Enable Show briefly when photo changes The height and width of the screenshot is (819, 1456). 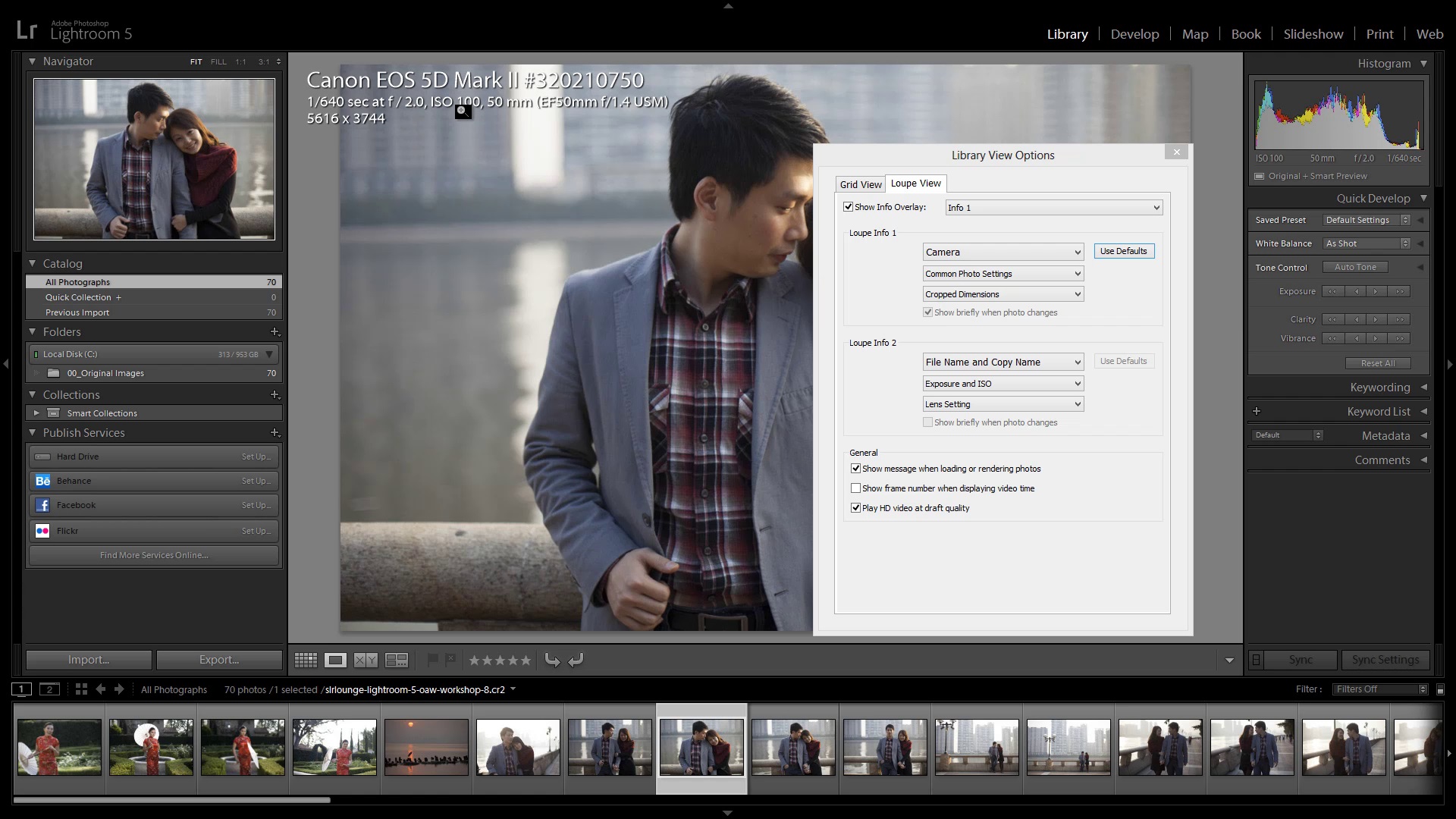pos(927,422)
